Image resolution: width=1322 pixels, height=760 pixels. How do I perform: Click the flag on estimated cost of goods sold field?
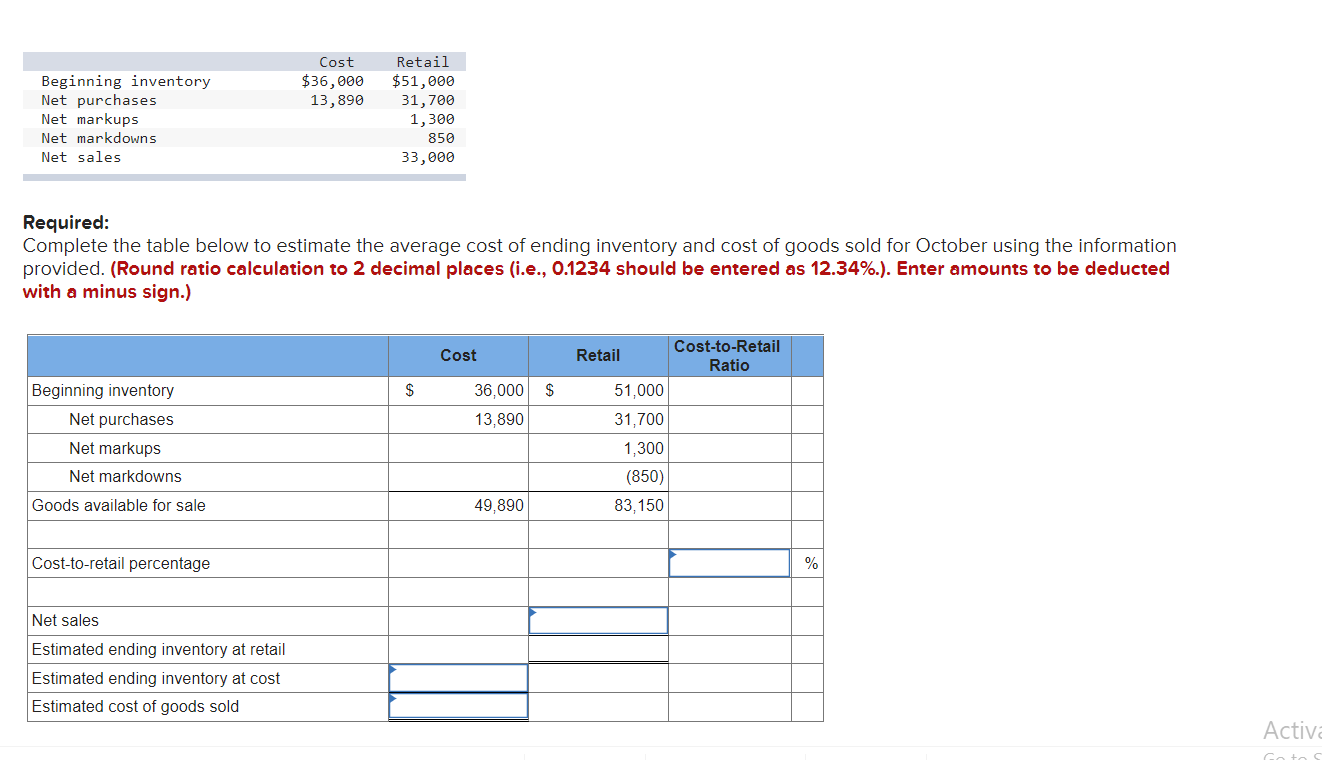point(392,697)
